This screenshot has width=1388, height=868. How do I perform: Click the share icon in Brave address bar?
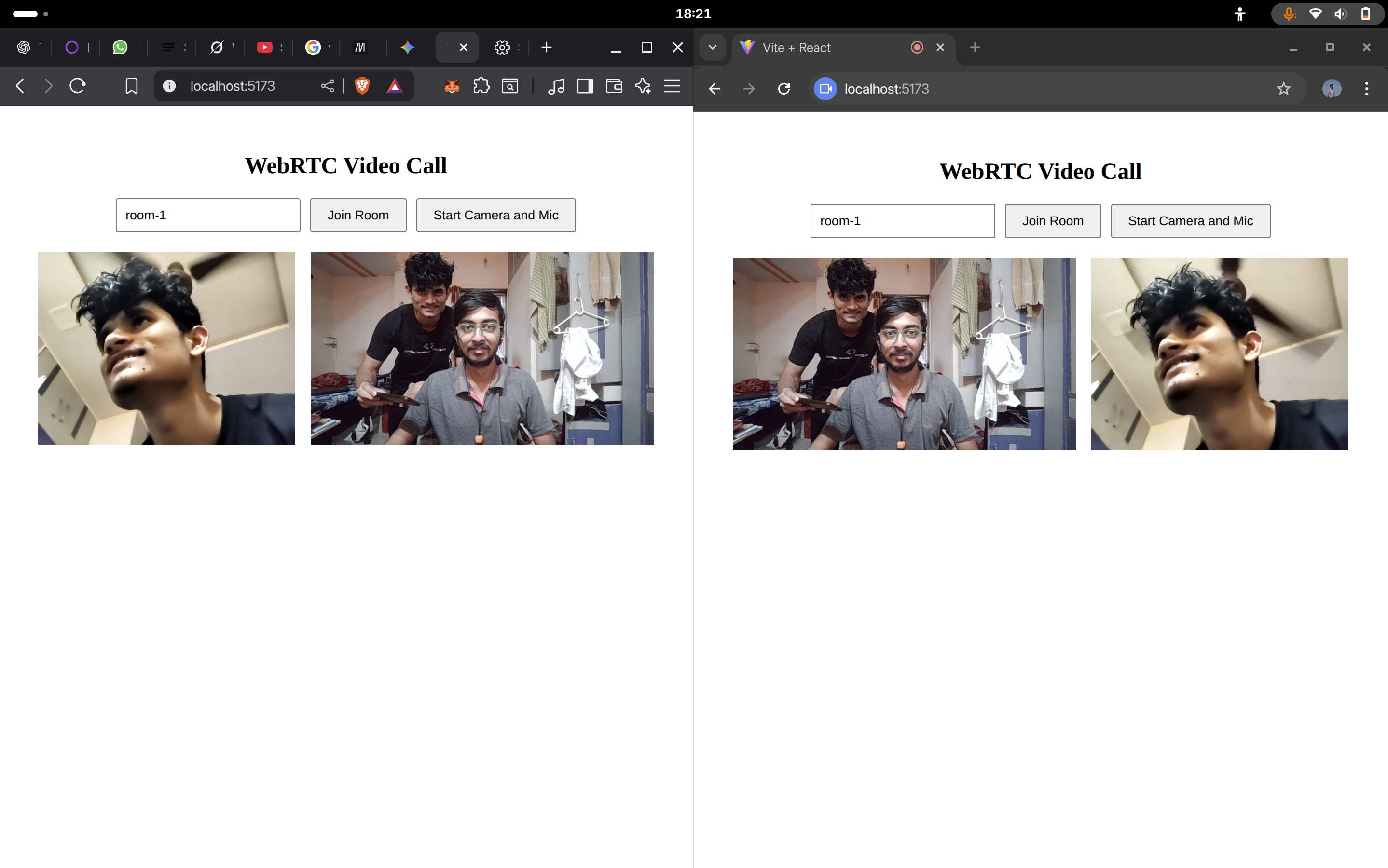327,86
